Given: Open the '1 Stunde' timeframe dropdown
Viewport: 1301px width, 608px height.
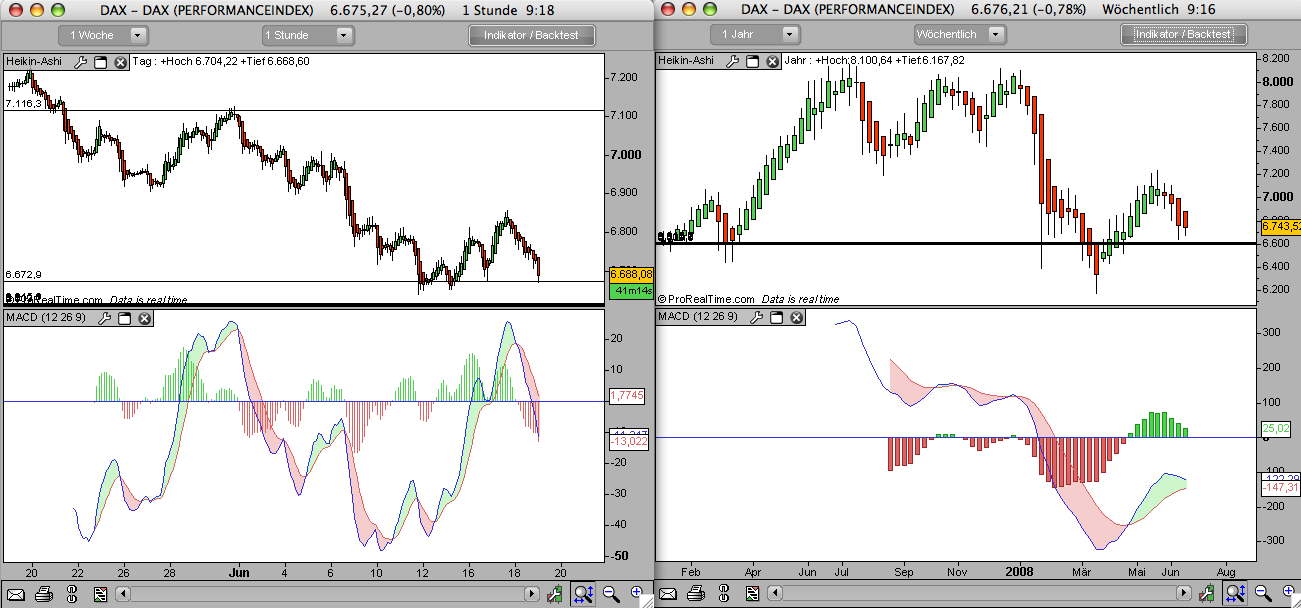Looking at the screenshot, I should 308,35.
